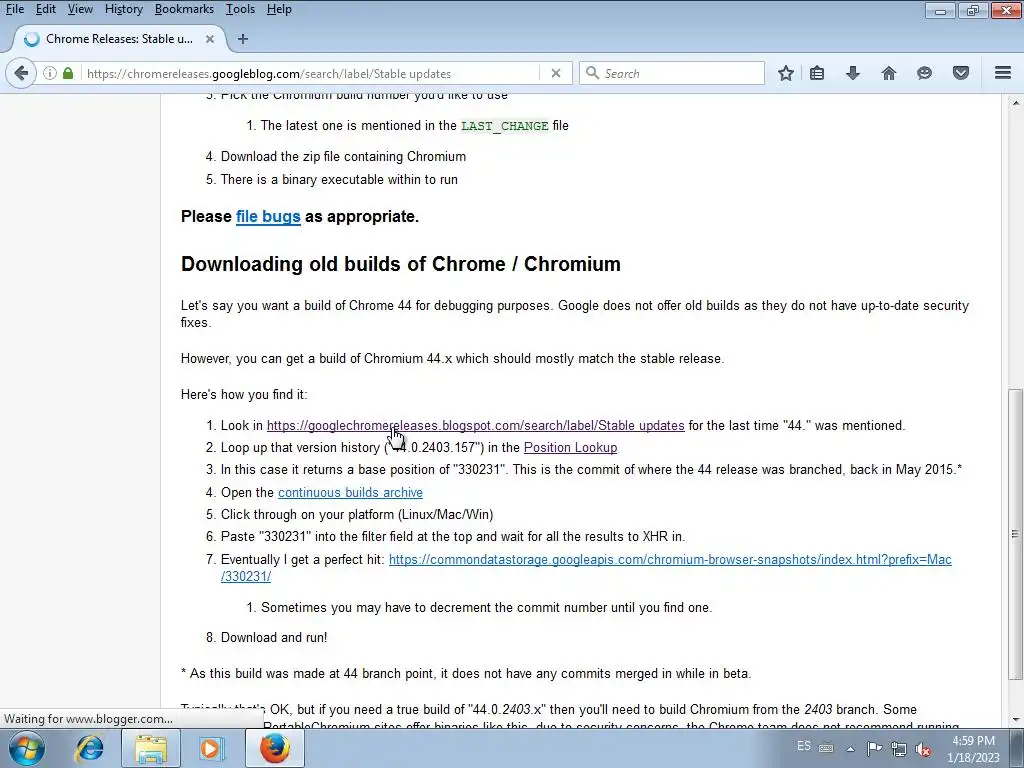Open the Position Lookup link
Viewport: 1024px width, 768px height.
click(570, 447)
